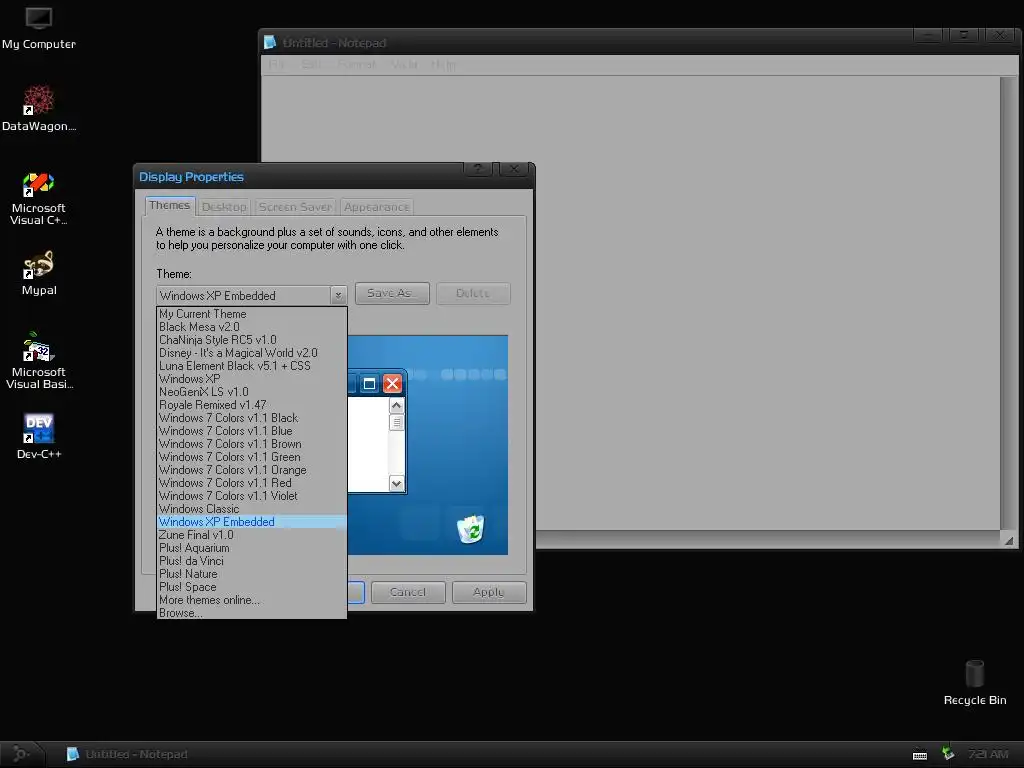
Task: Pick Windows 7 Colors v1.1 Black
Action: (251, 418)
